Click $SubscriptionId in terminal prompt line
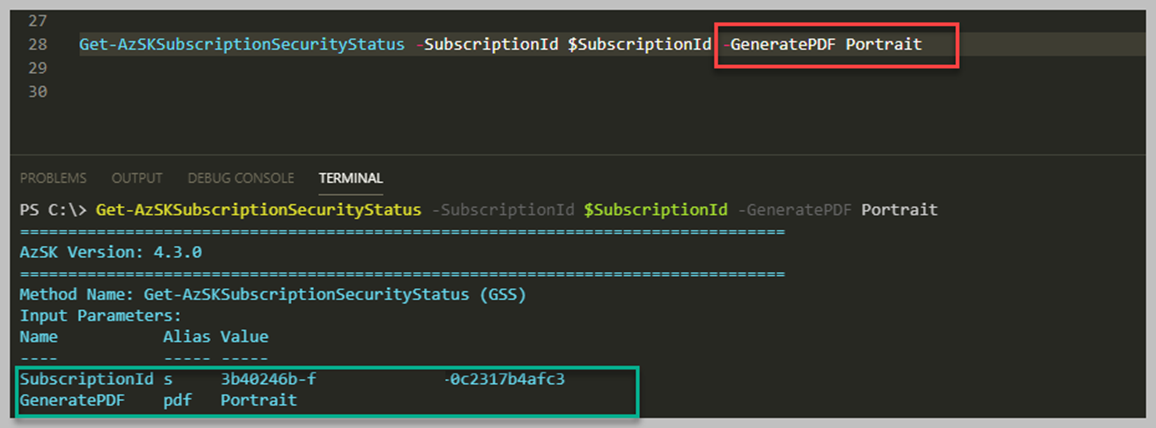 click(656, 210)
